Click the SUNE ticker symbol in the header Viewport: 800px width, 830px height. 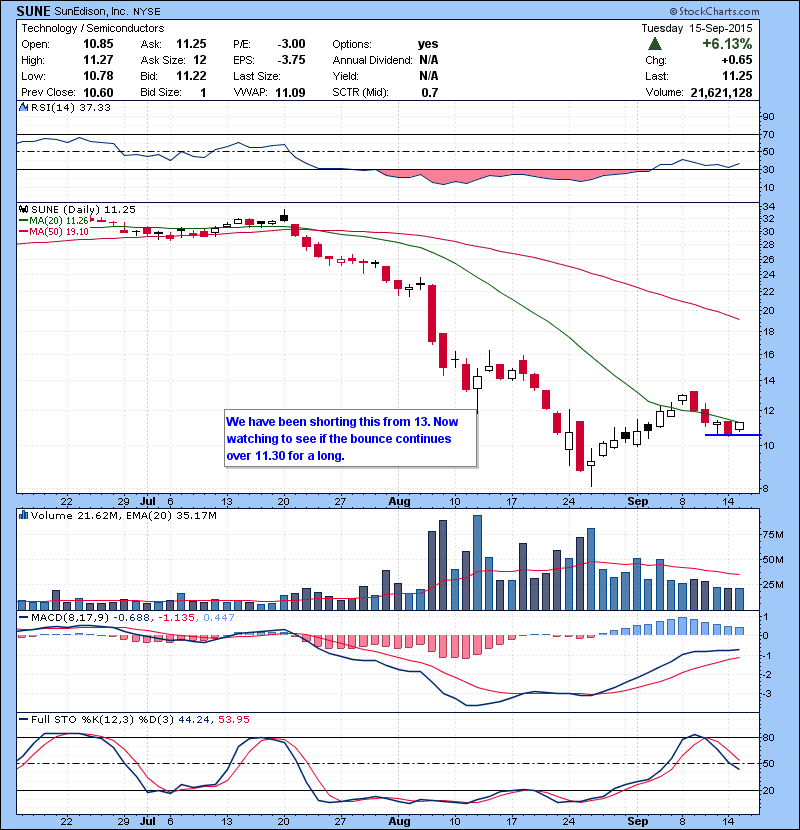[x=33, y=11]
